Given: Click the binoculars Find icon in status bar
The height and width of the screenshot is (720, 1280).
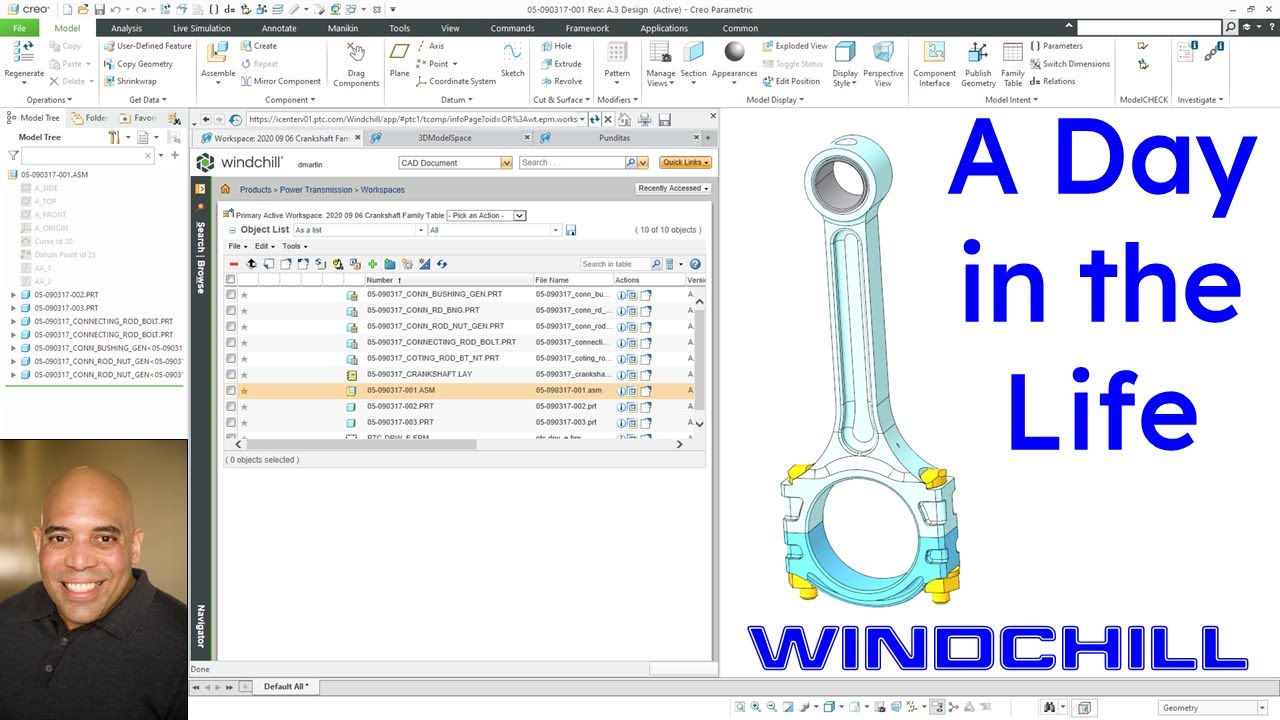Looking at the screenshot, I should (x=1049, y=707).
